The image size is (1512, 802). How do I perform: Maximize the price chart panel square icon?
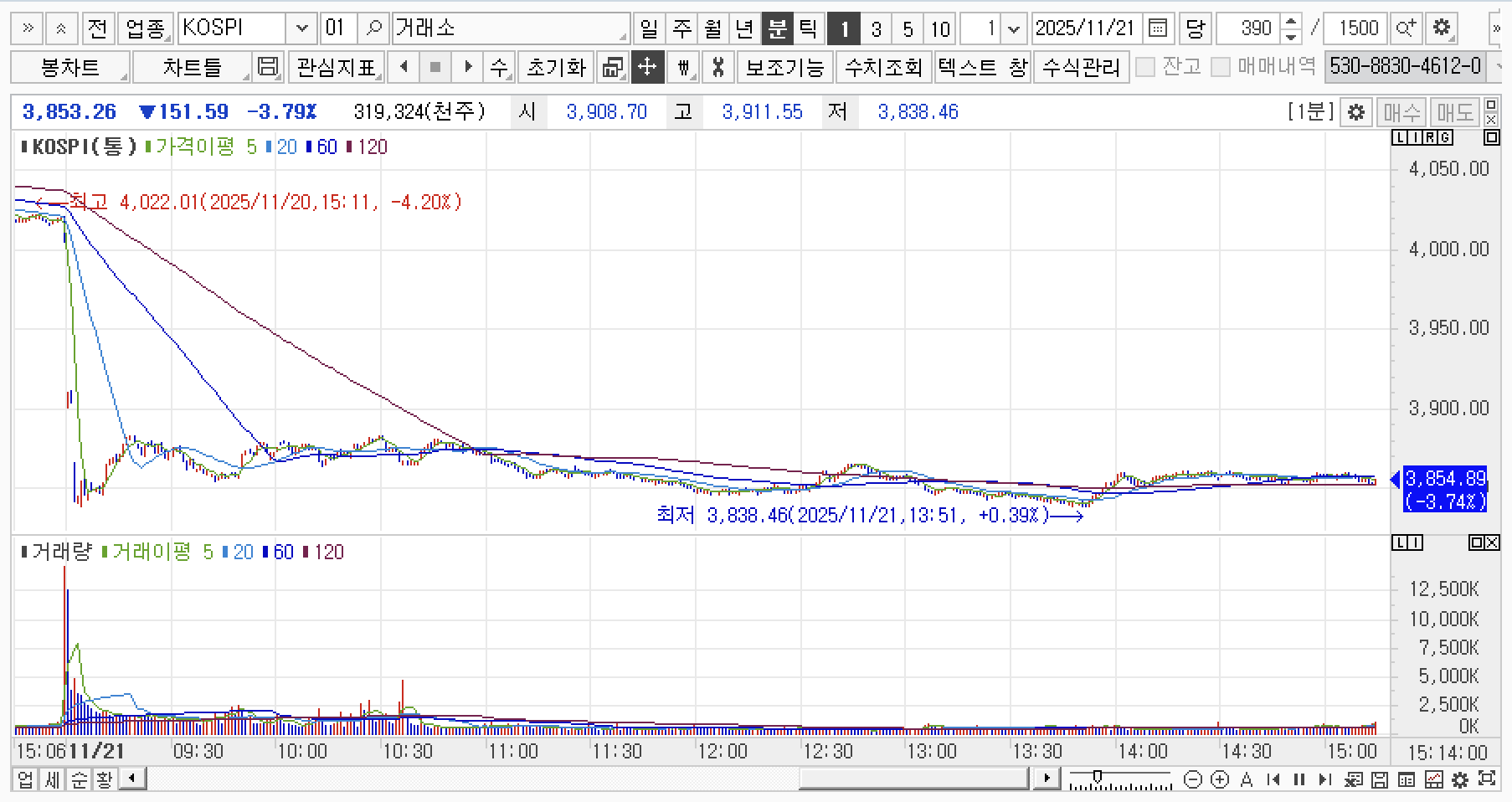coord(1491,137)
